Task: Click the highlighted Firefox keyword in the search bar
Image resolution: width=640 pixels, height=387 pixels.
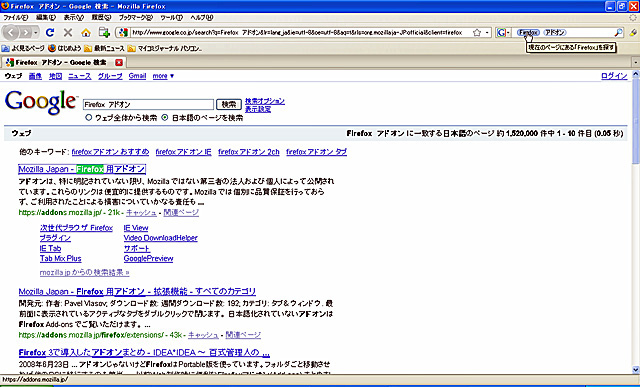Action: tap(528, 32)
